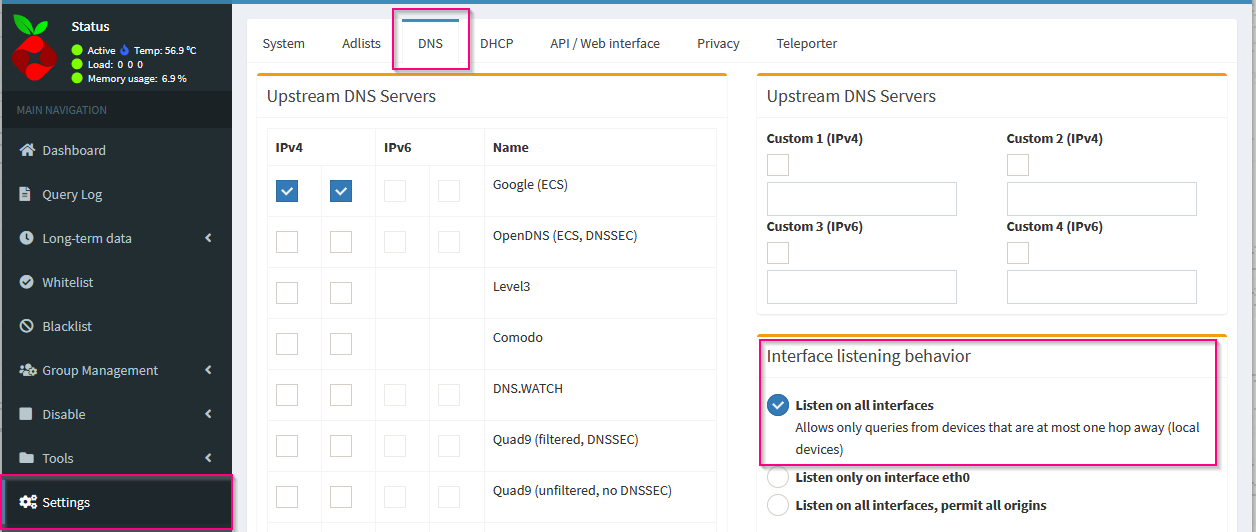Viewport: 1256px width, 532px height.
Task: Expand the Disable submenu chevron
Action: [x=208, y=414]
